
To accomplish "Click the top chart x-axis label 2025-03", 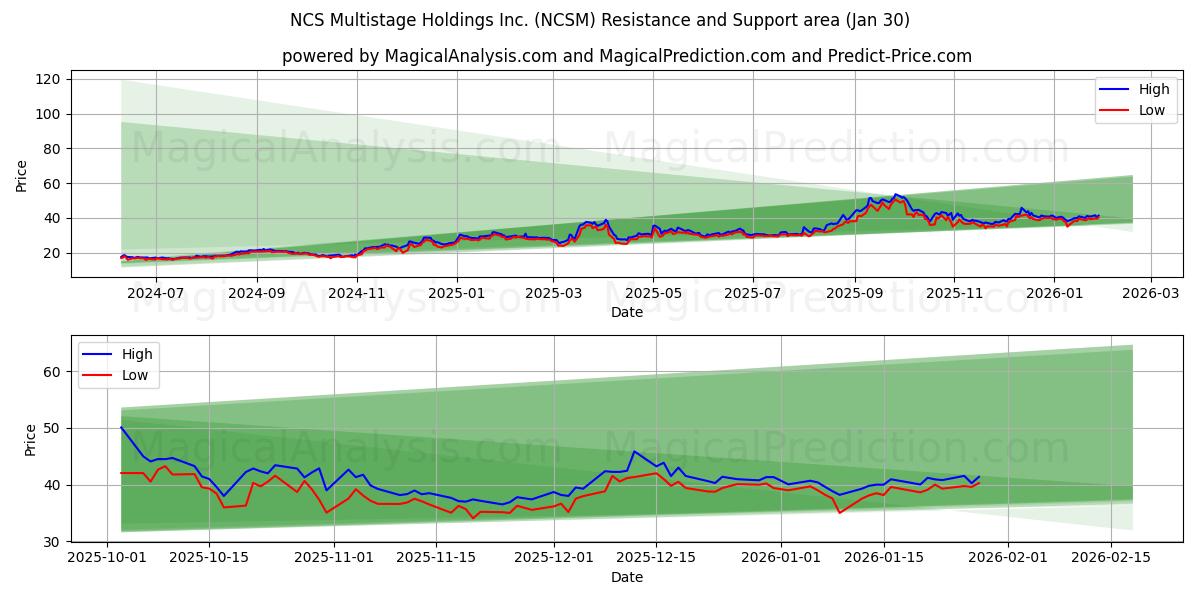I will (x=553, y=294).
